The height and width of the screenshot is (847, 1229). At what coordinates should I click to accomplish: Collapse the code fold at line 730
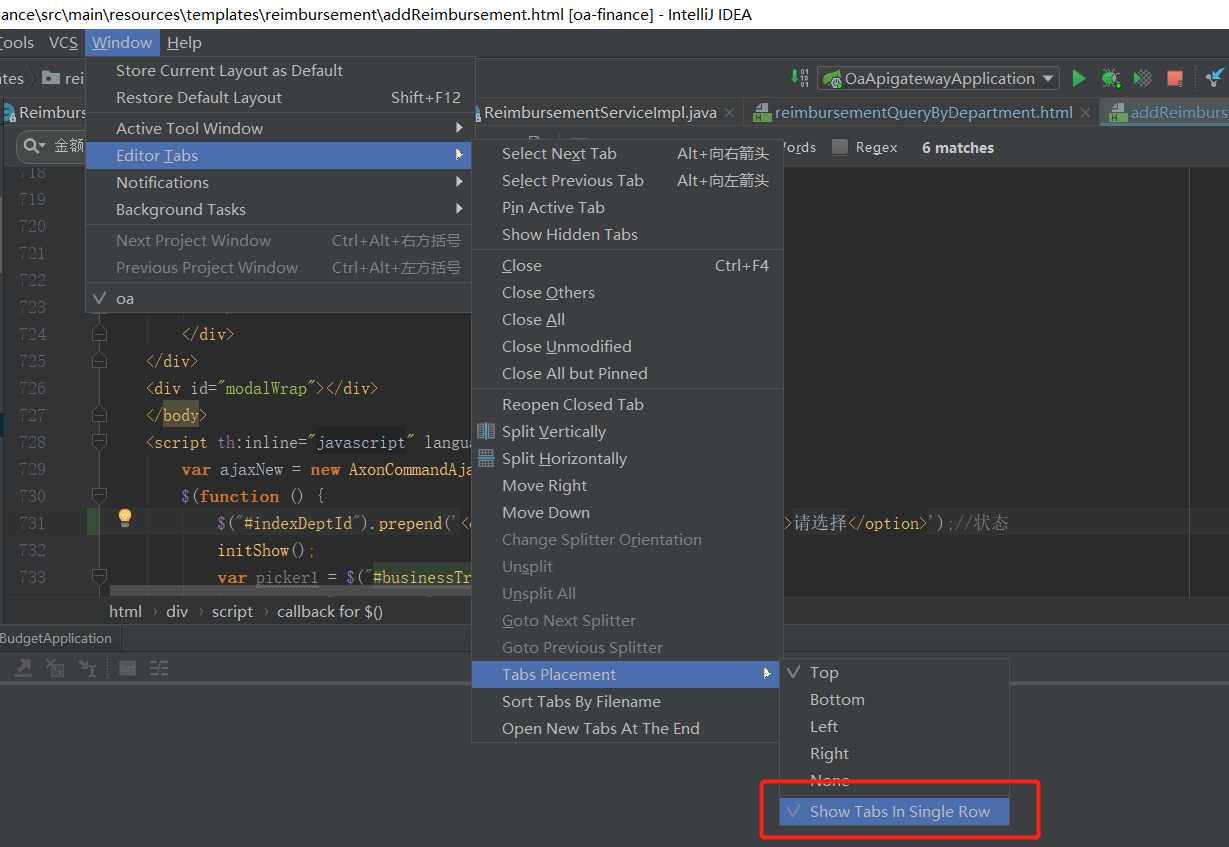tap(99, 495)
